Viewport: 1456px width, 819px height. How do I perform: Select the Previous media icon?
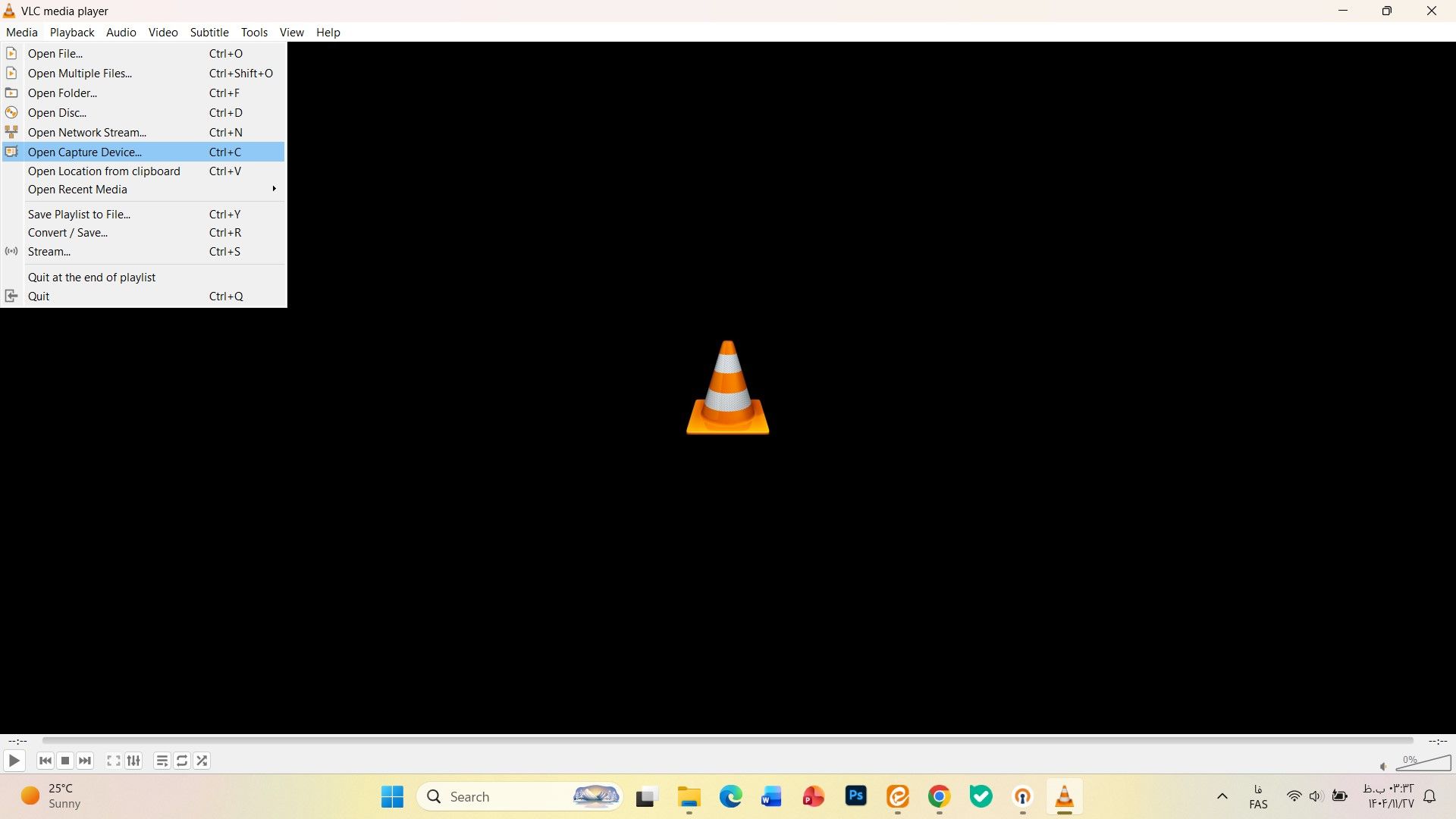[45, 761]
